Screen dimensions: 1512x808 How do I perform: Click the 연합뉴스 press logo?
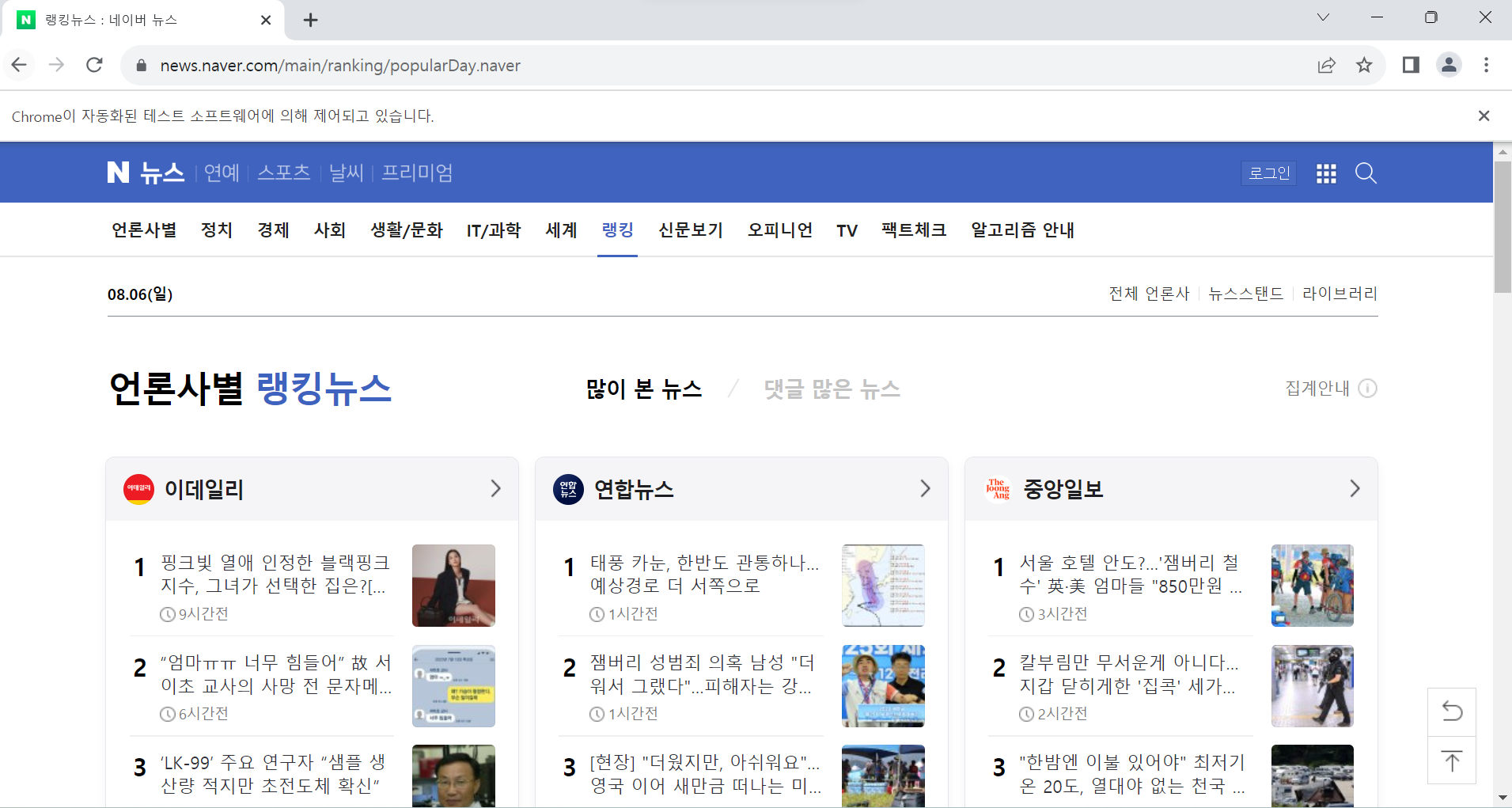[x=568, y=489]
